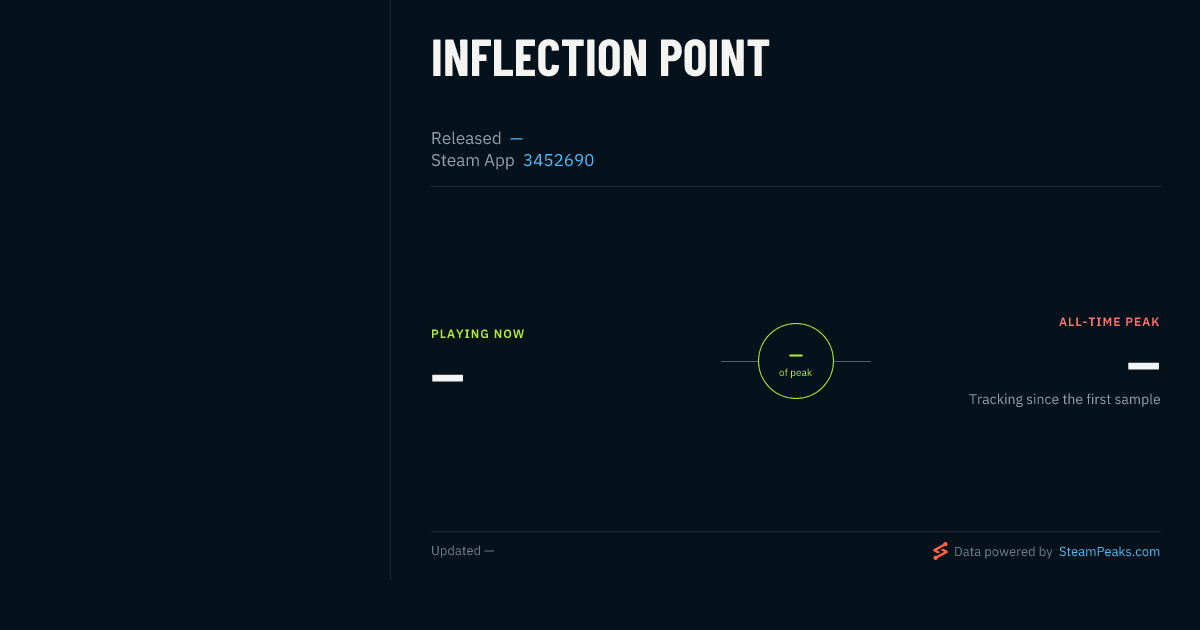The width and height of the screenshot is (1200, 630).
Task: Click Tracking since the first sample text
Action: [1064, 399]
